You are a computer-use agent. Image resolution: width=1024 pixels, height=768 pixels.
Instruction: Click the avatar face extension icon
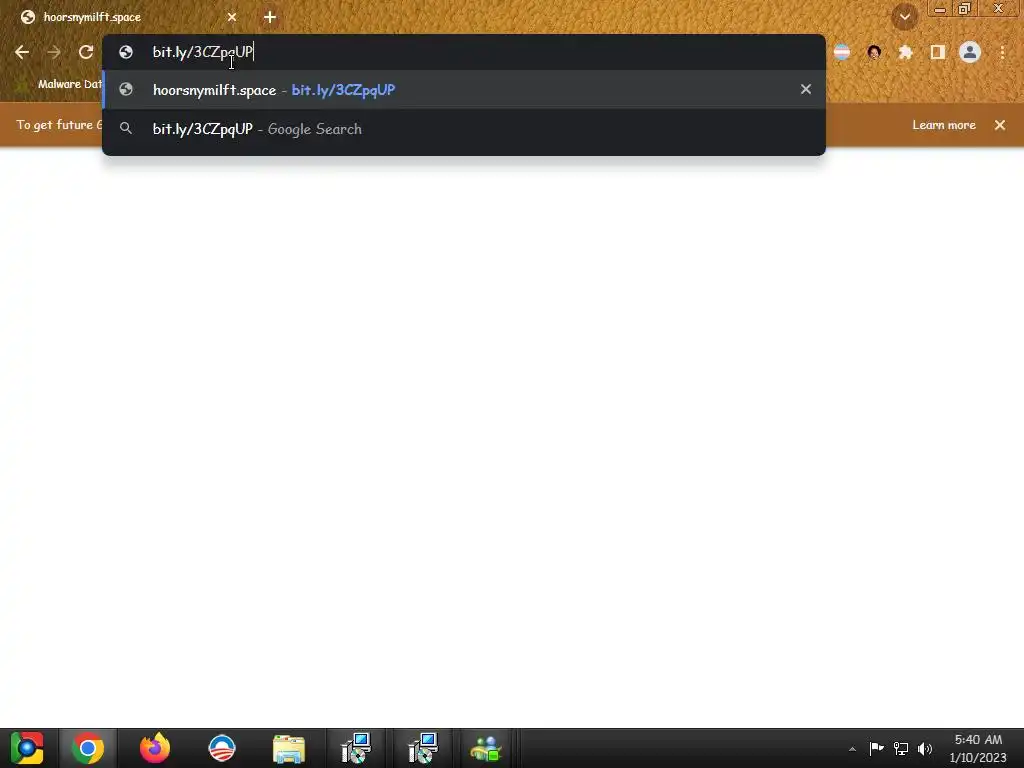(x=874, y=52)
